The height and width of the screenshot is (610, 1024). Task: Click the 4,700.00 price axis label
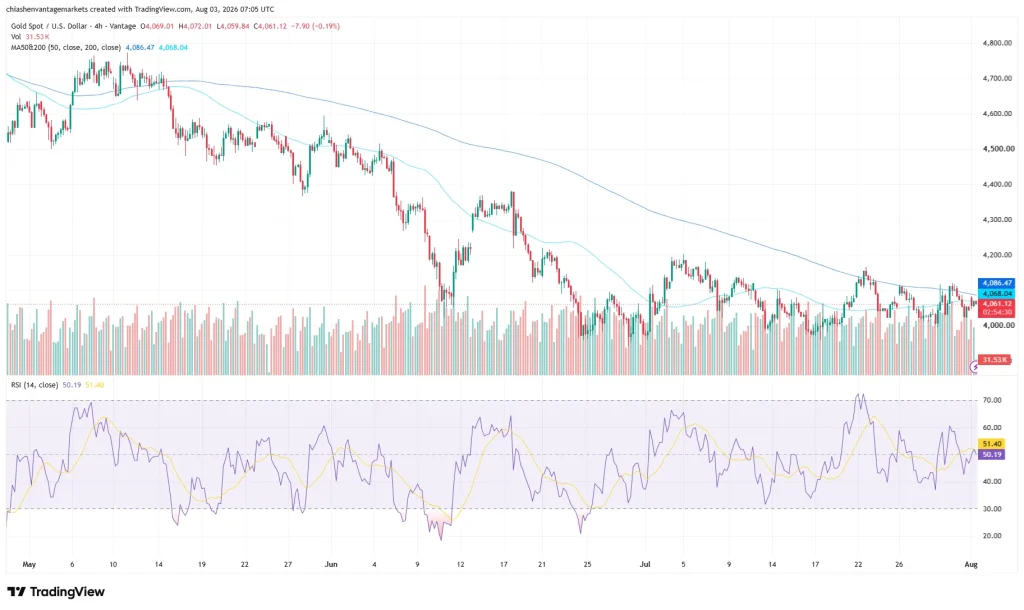[x=998, y=78]
